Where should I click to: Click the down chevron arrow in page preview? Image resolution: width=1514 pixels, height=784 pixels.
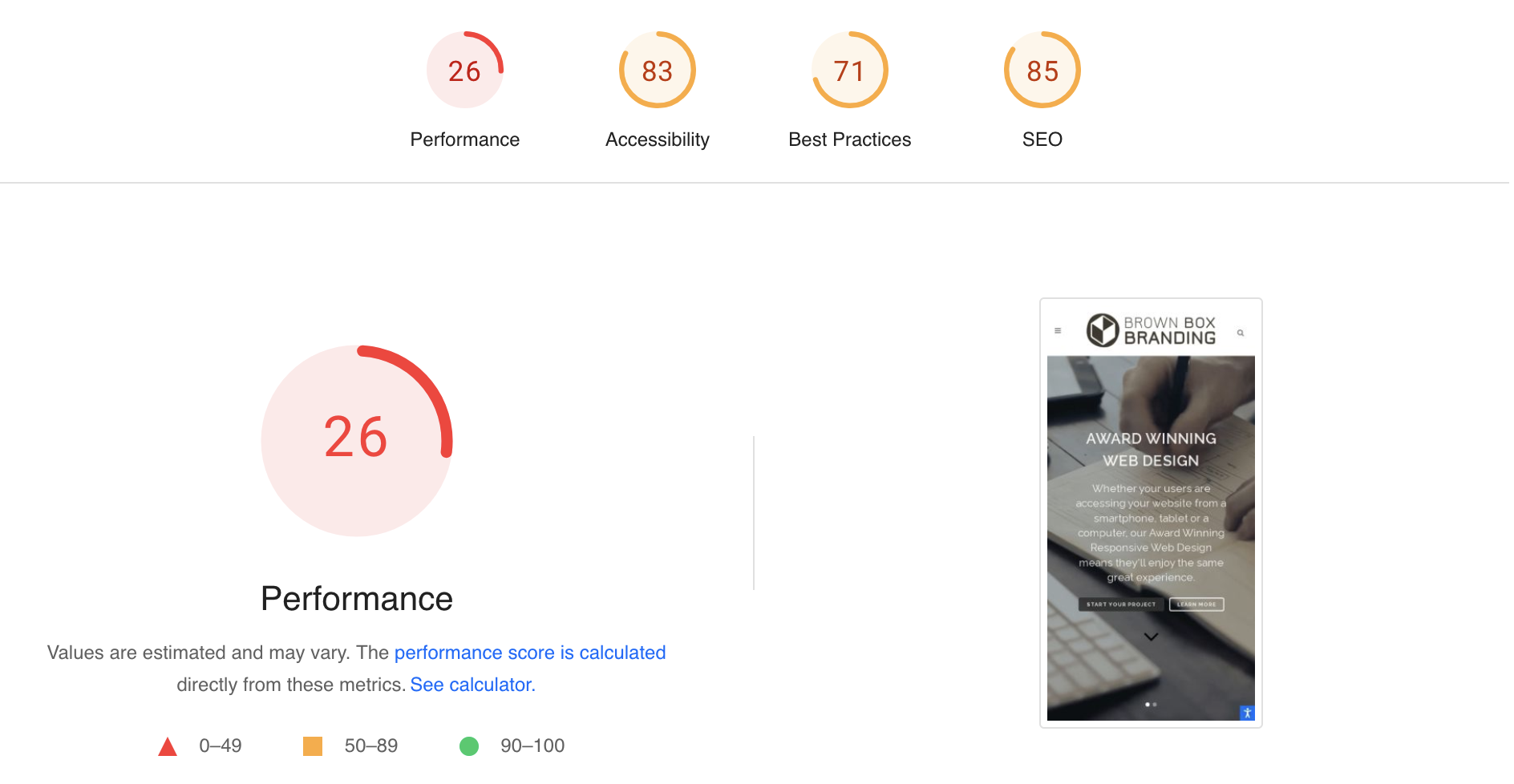pyautogui.click(x=1151, y=636)
